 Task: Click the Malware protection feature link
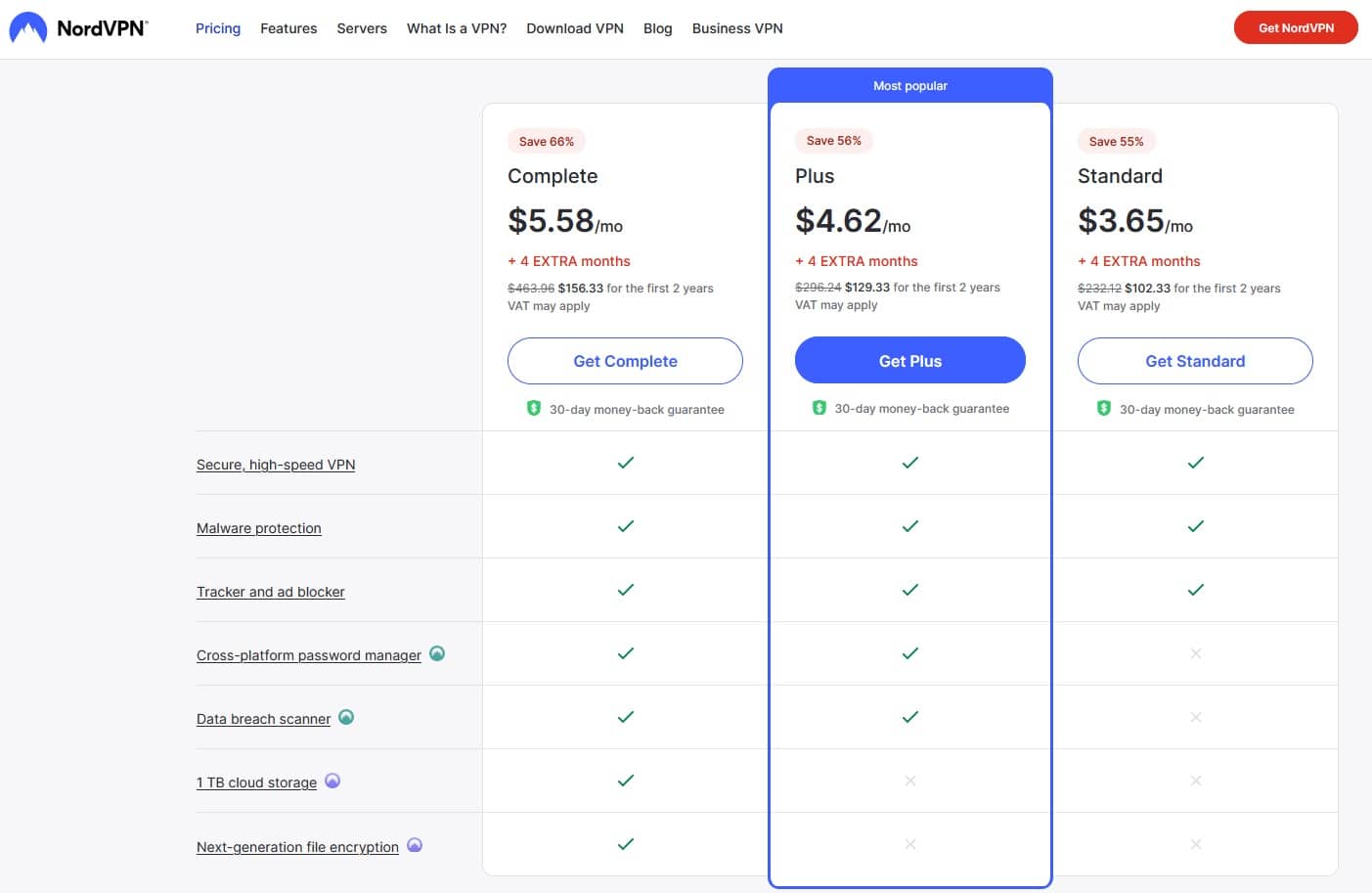tap(259, 527)
